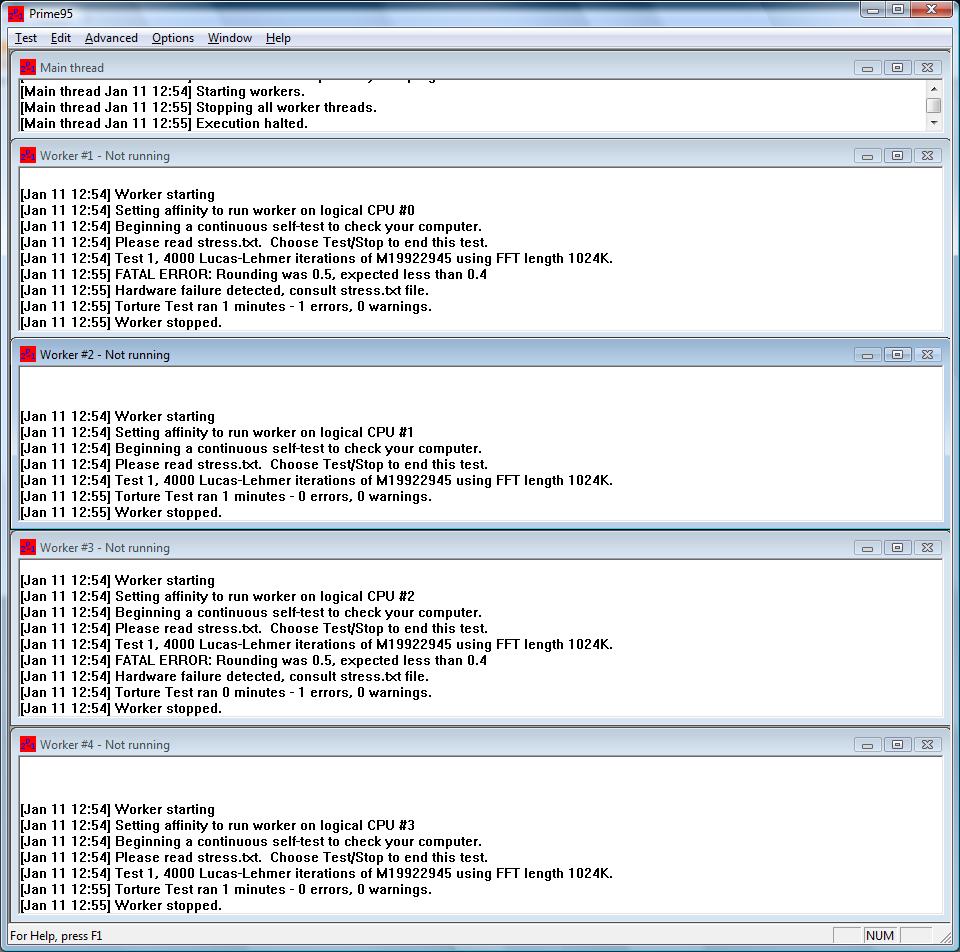Click 'For Help, press F1' status text

tap(56, 935)
